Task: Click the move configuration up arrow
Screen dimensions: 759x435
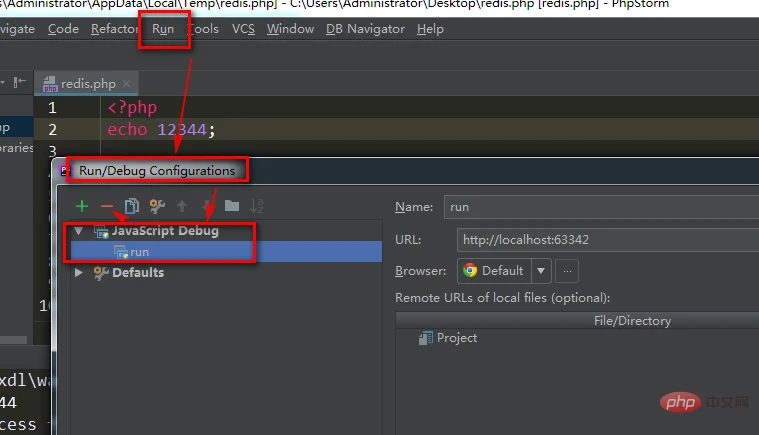Action: (182, 206)
